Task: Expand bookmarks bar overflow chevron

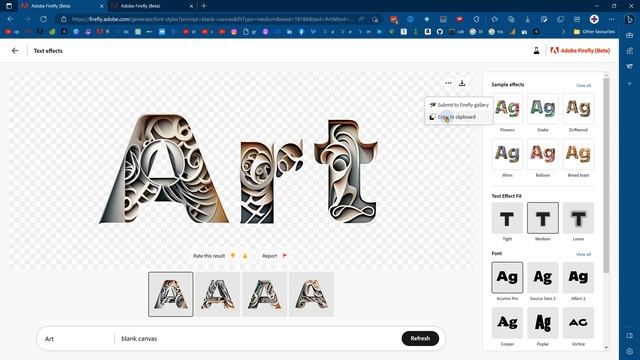Action: 564,31
